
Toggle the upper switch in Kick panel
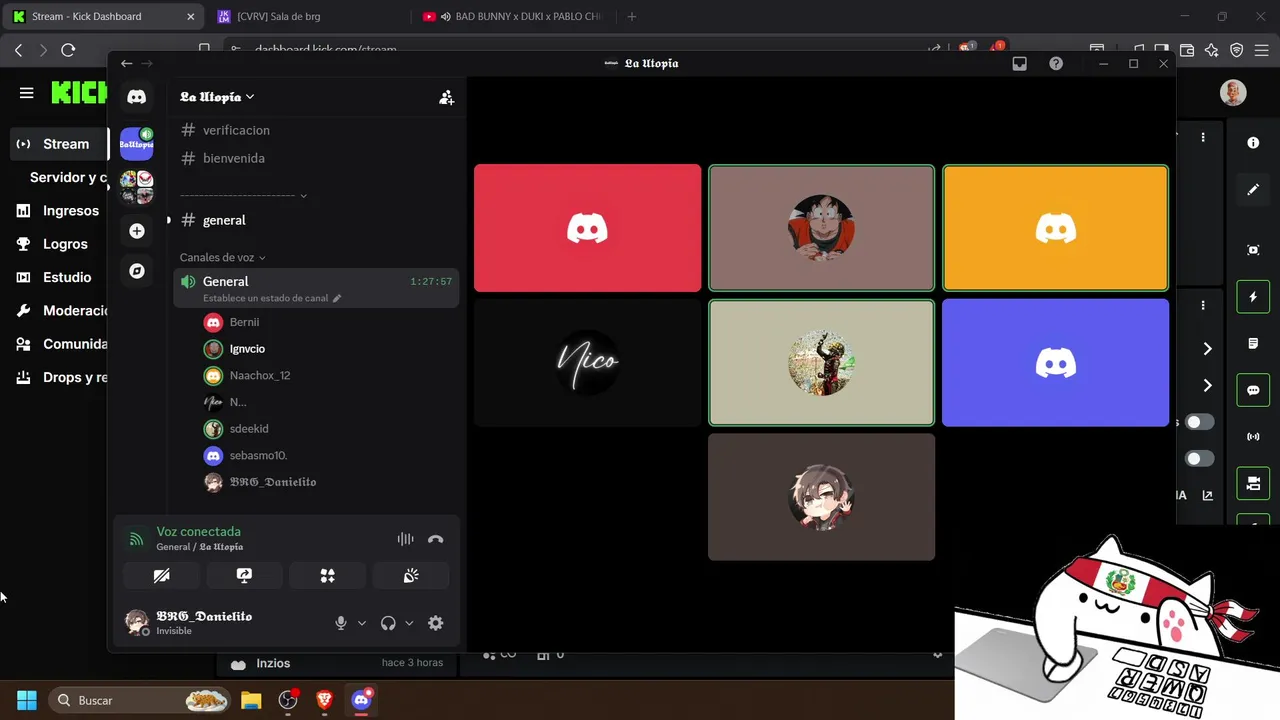(x=1200, y=422)
